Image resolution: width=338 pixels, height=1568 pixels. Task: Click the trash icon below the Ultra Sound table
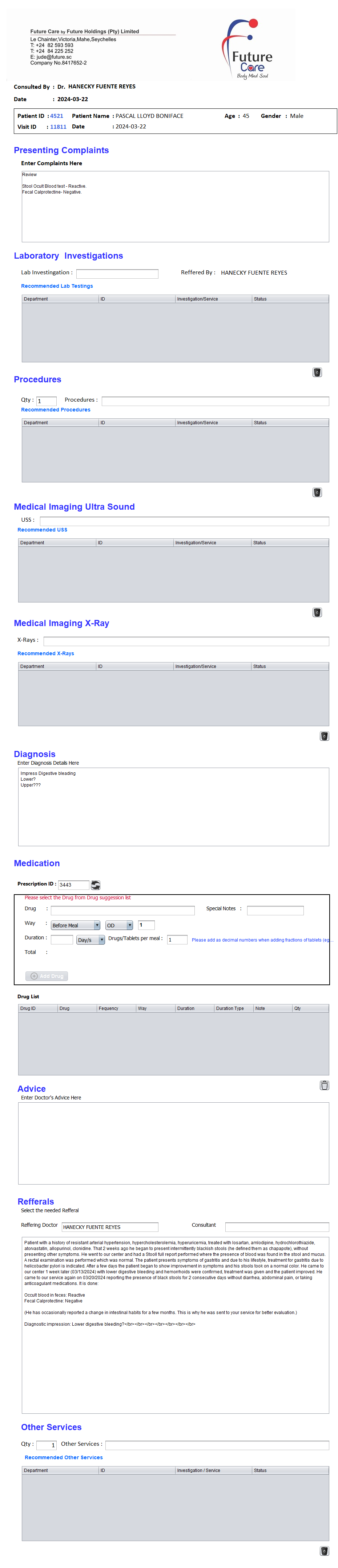point(317,612)
